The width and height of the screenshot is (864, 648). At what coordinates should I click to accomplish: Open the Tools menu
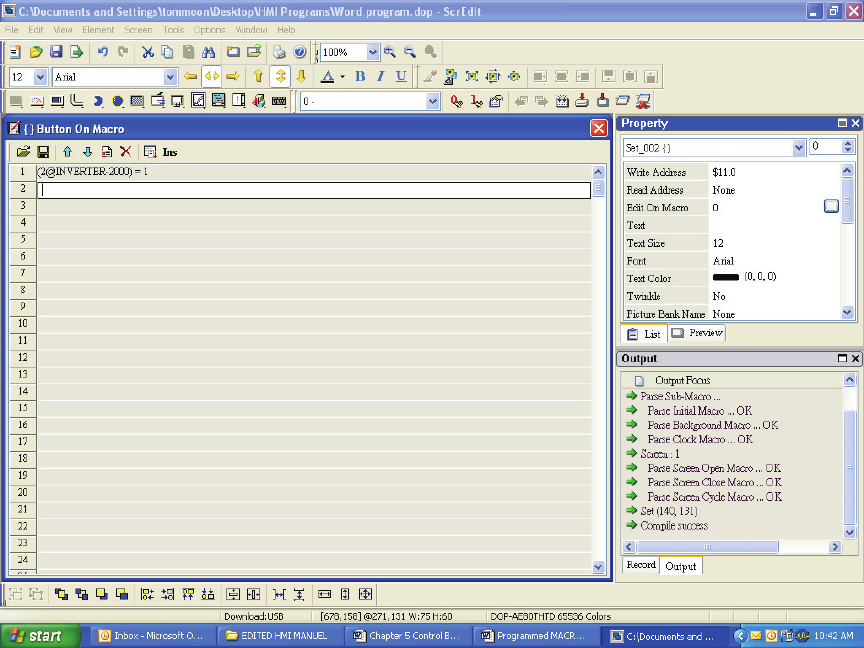[x=173, y=30]
